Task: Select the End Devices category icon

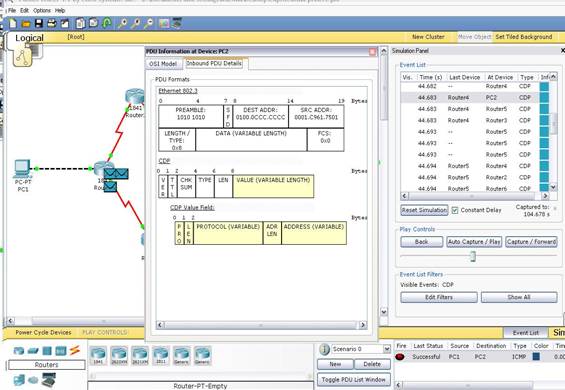Action: pos(19,380)
